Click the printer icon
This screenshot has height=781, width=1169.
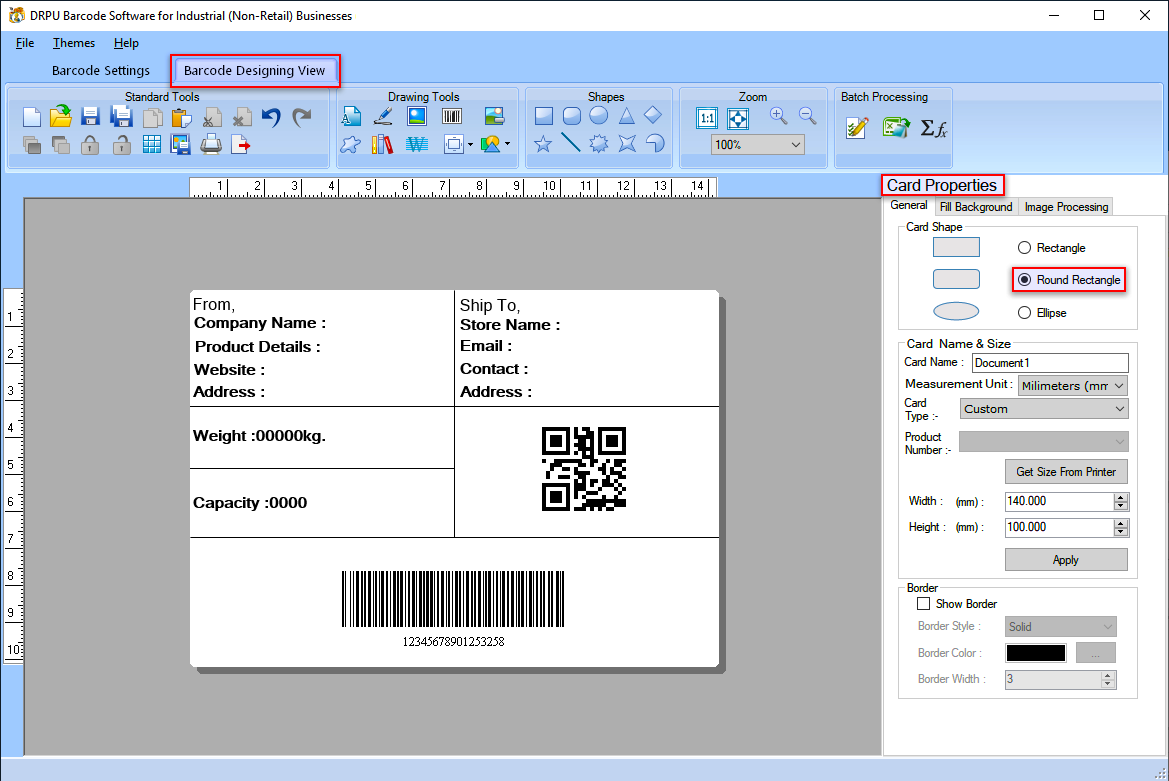point(211,144)
